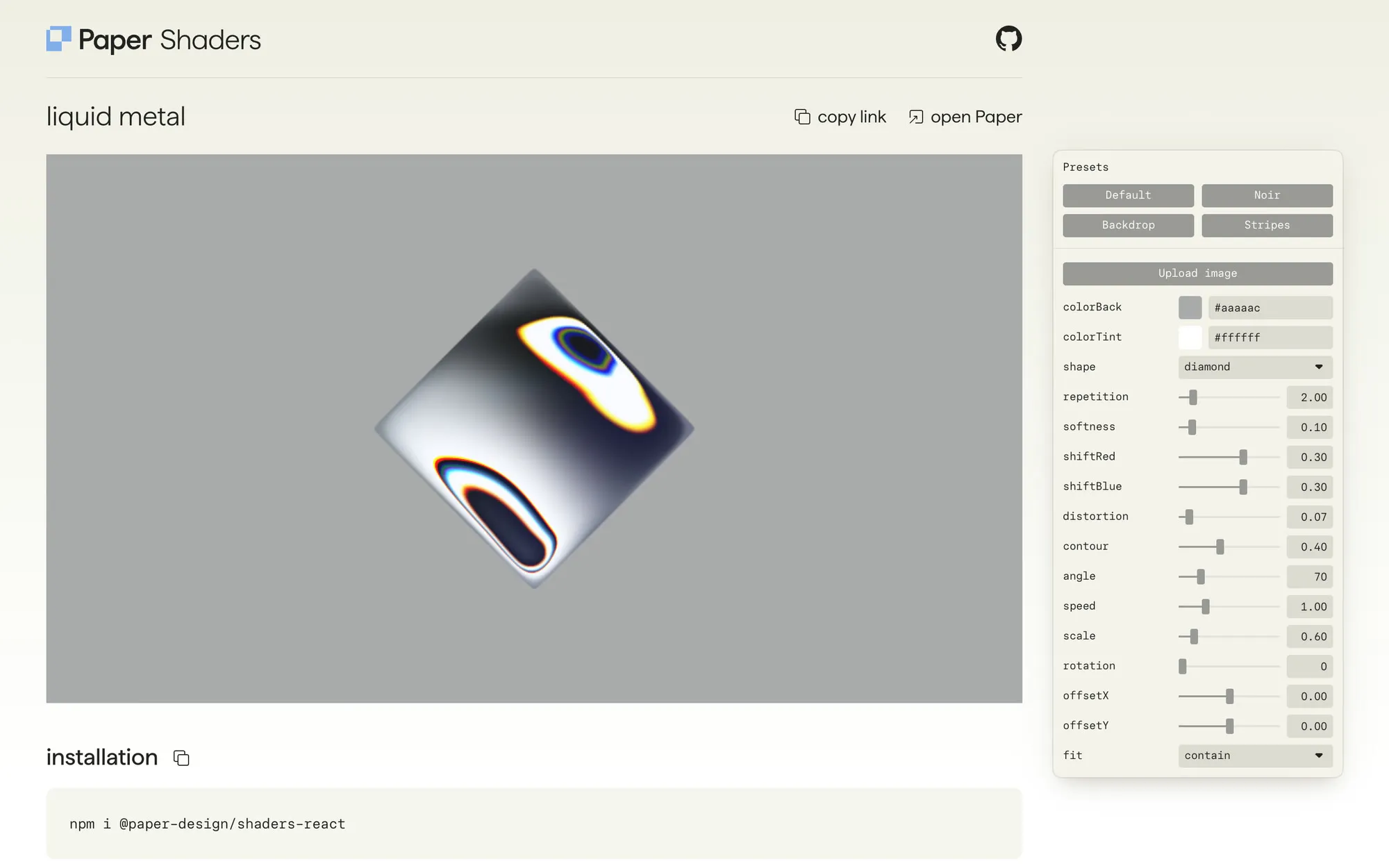
Task: Click the colorBack hex field #aaaaac
Action: [1270, 308]
